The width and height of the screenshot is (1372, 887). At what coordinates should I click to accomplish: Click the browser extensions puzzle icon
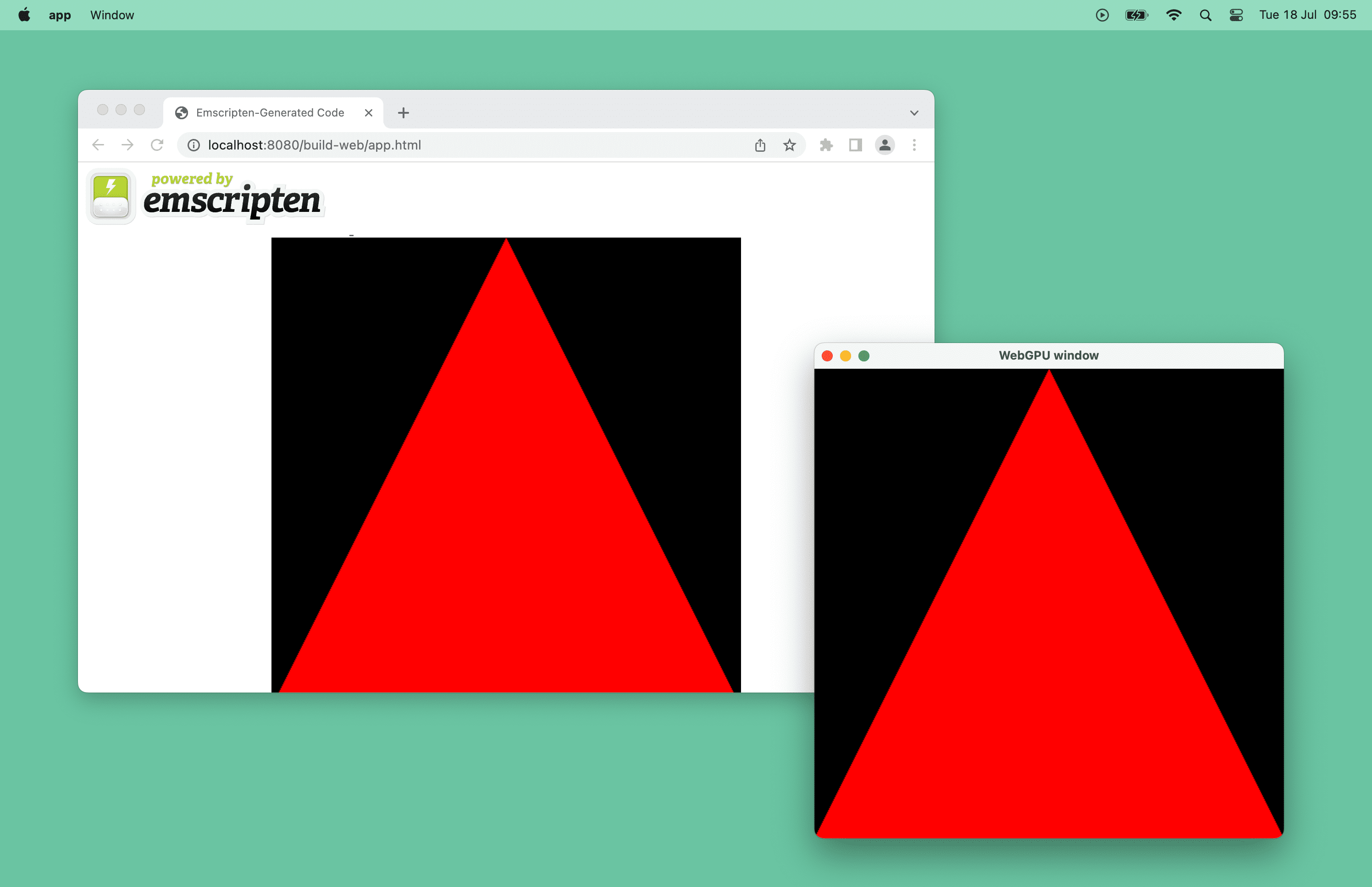point(824,145)
